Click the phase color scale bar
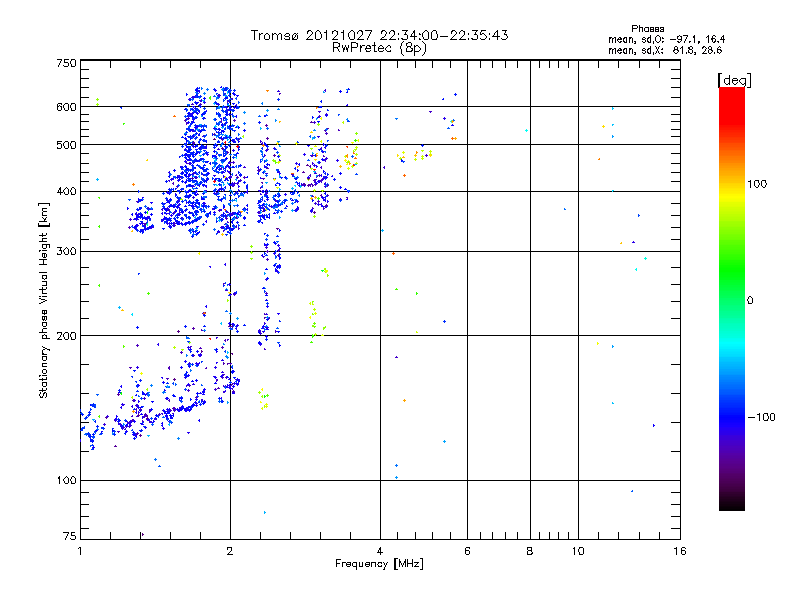This screenshot has height=600, width=800. click(732, 298)
